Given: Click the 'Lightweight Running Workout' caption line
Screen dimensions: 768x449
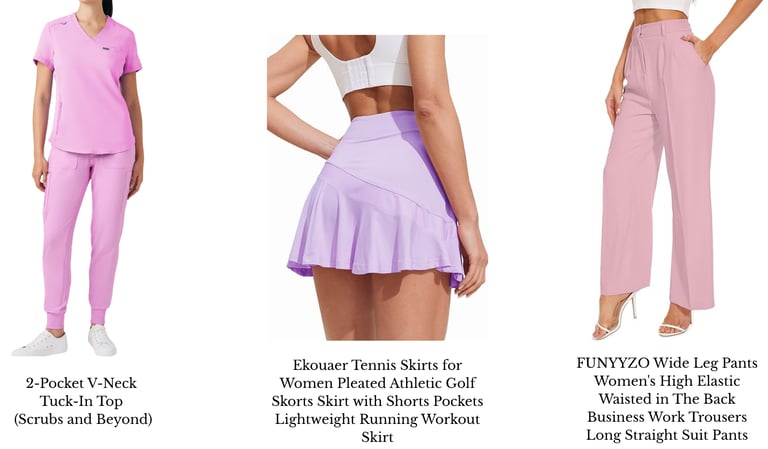Looking at the screenshot, I should [x=377, y=419].
